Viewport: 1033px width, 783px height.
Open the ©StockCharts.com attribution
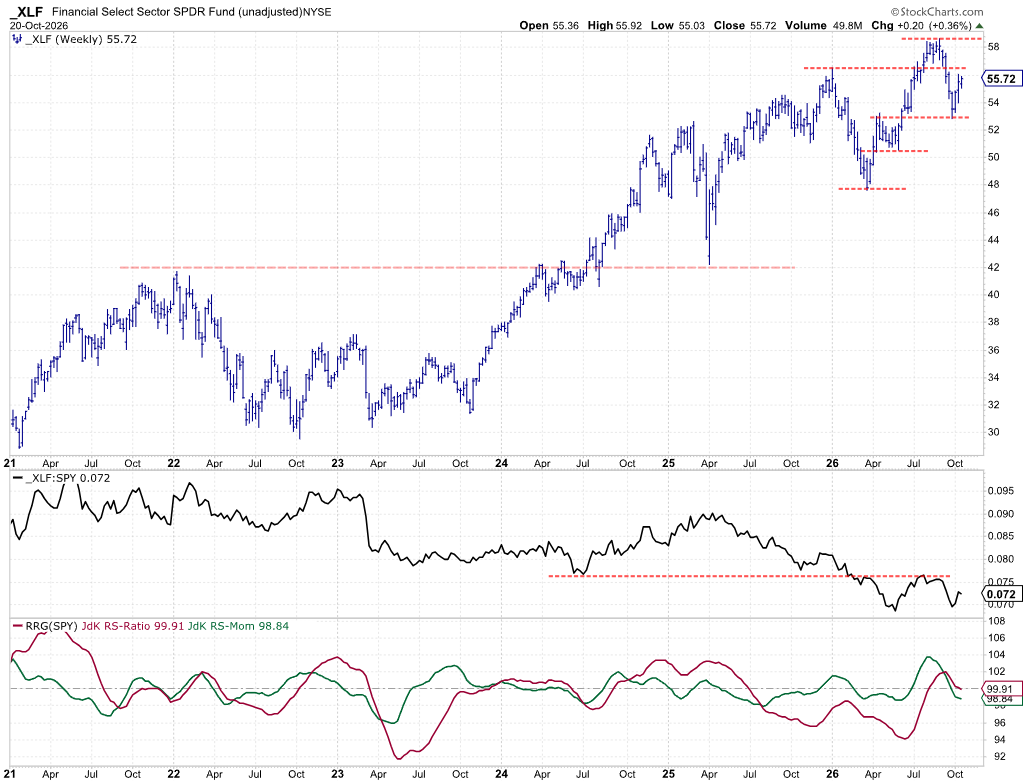937,12
